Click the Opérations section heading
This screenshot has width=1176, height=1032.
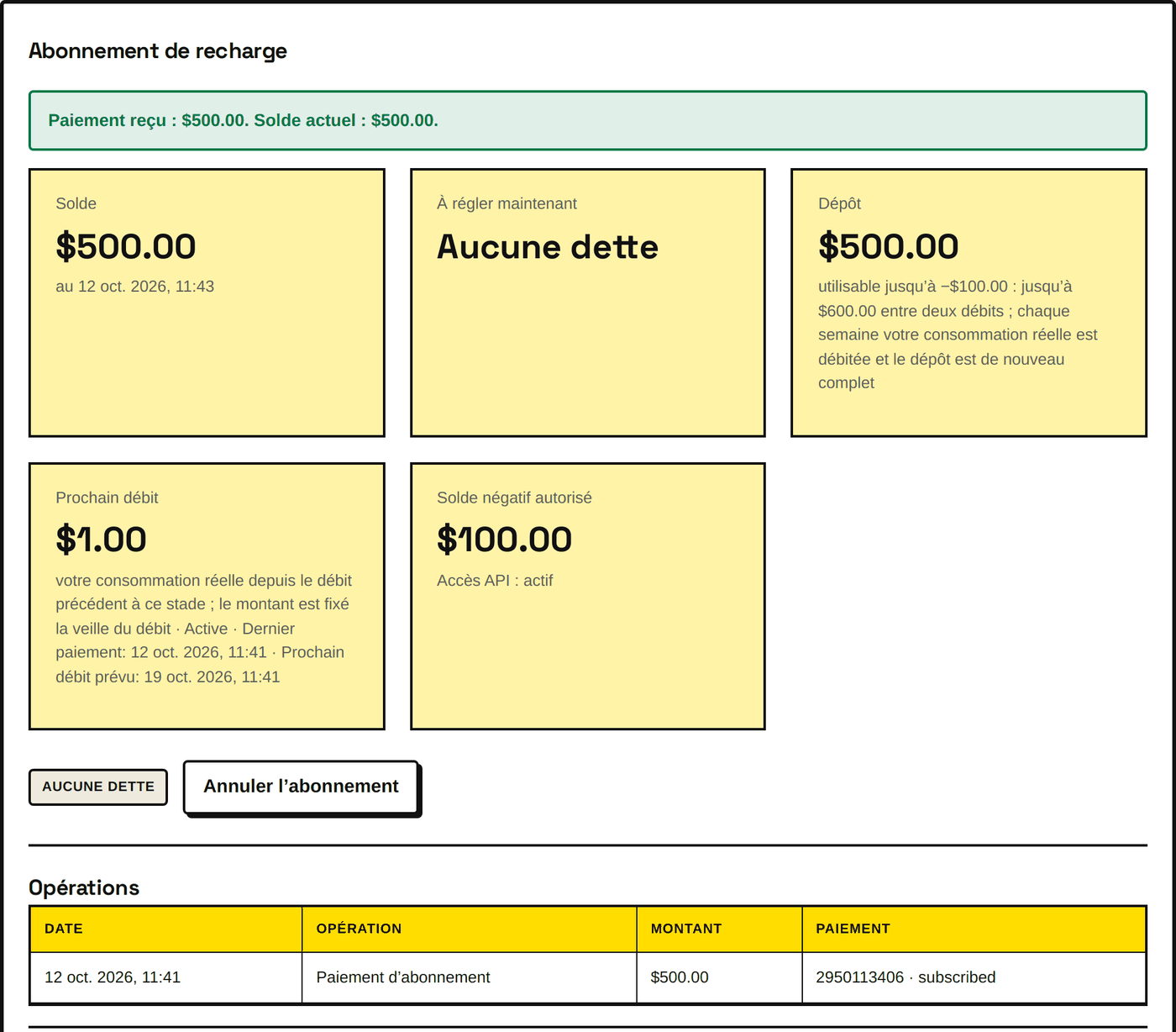click(x=84, y=887)
